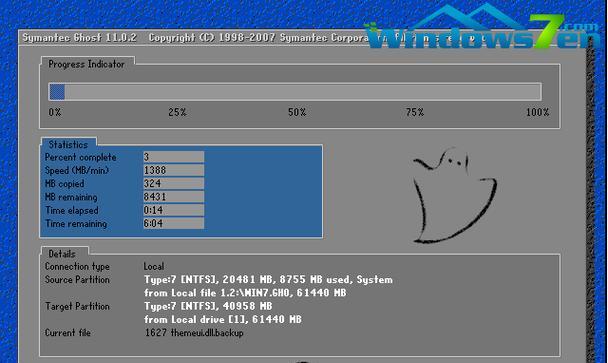The image size is (608, 363).
Task: Select the Speed (MB/min) value field
Action: coord(173,170)
